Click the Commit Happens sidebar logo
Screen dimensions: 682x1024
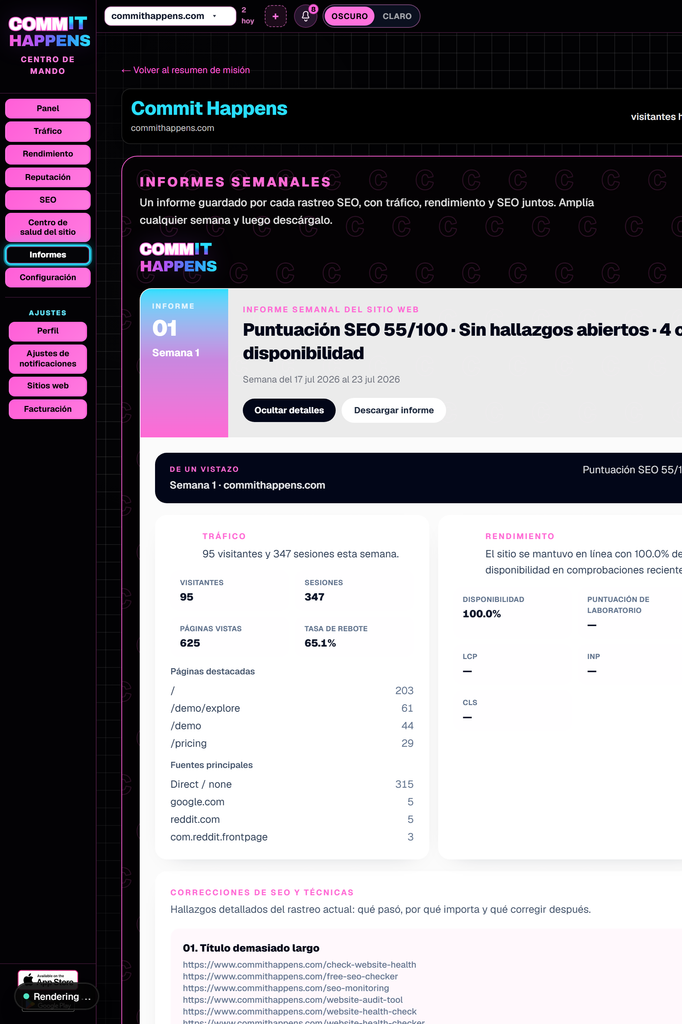pyautogui.click(x=50, y=32)
